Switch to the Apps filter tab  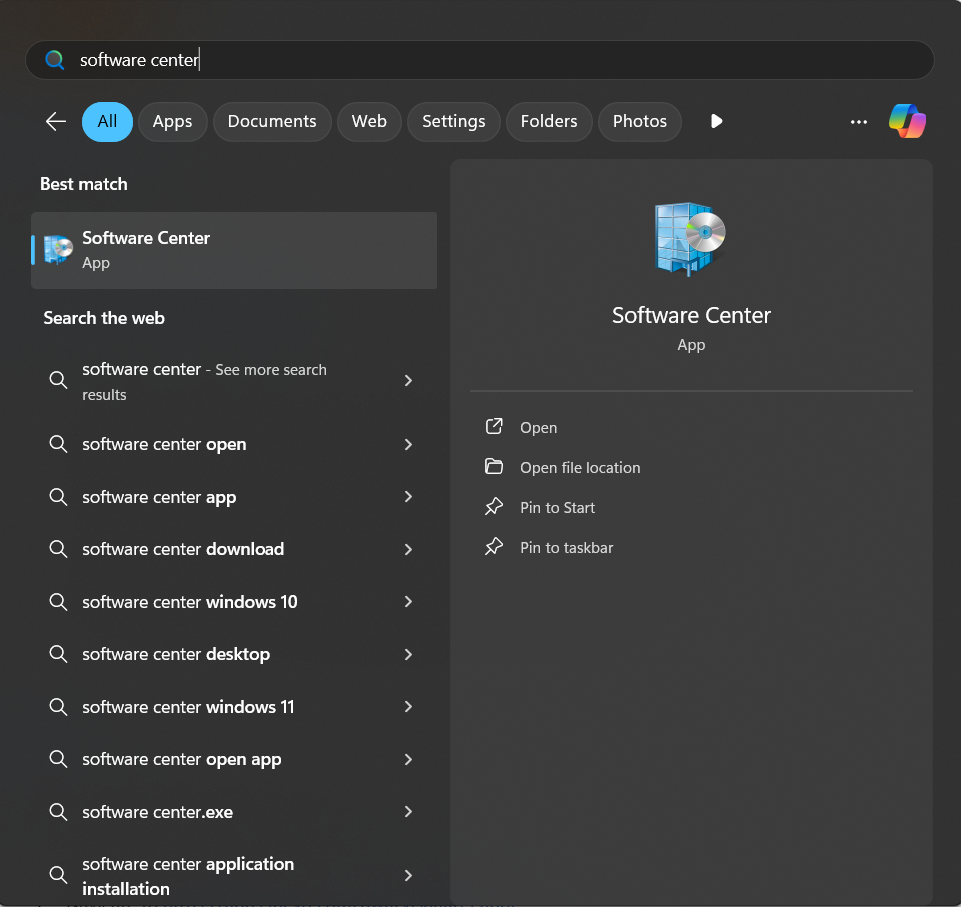point(172,121)
